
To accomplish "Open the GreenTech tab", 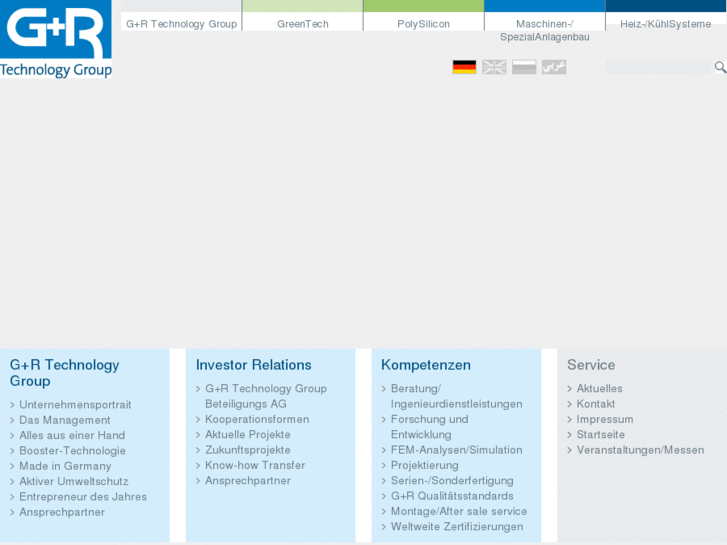I will pyautogui.click(x=303, y=24).
